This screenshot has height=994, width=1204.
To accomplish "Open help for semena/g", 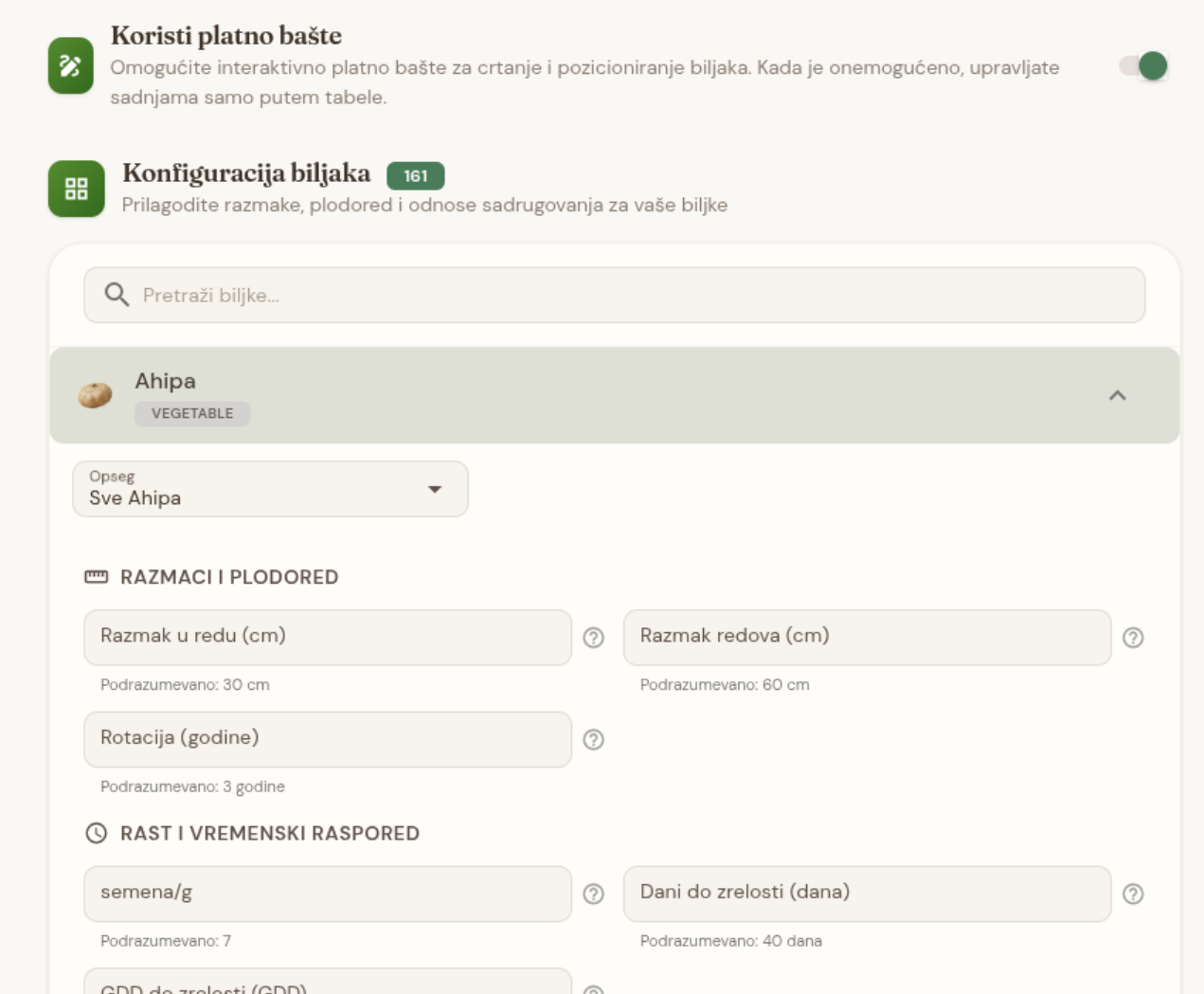I will (594, 894).
